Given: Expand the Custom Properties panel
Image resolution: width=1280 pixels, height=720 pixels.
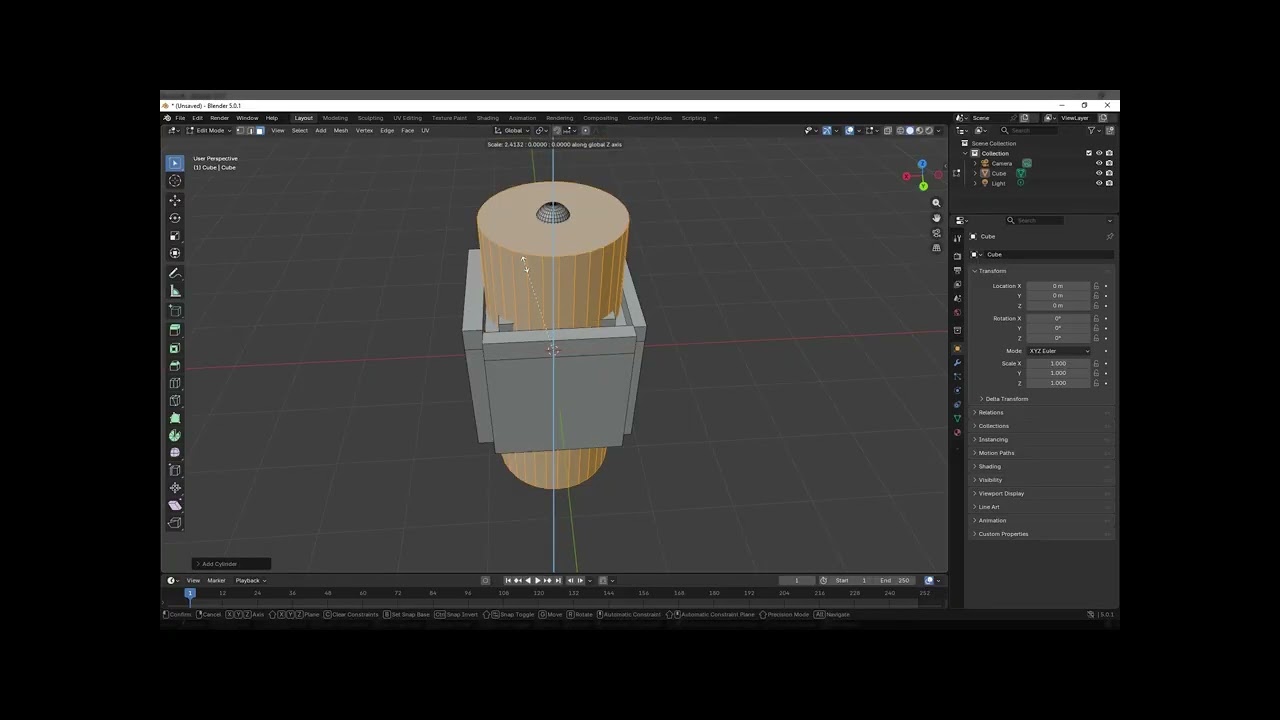Looking at the screenshot, I should 1001,534.
